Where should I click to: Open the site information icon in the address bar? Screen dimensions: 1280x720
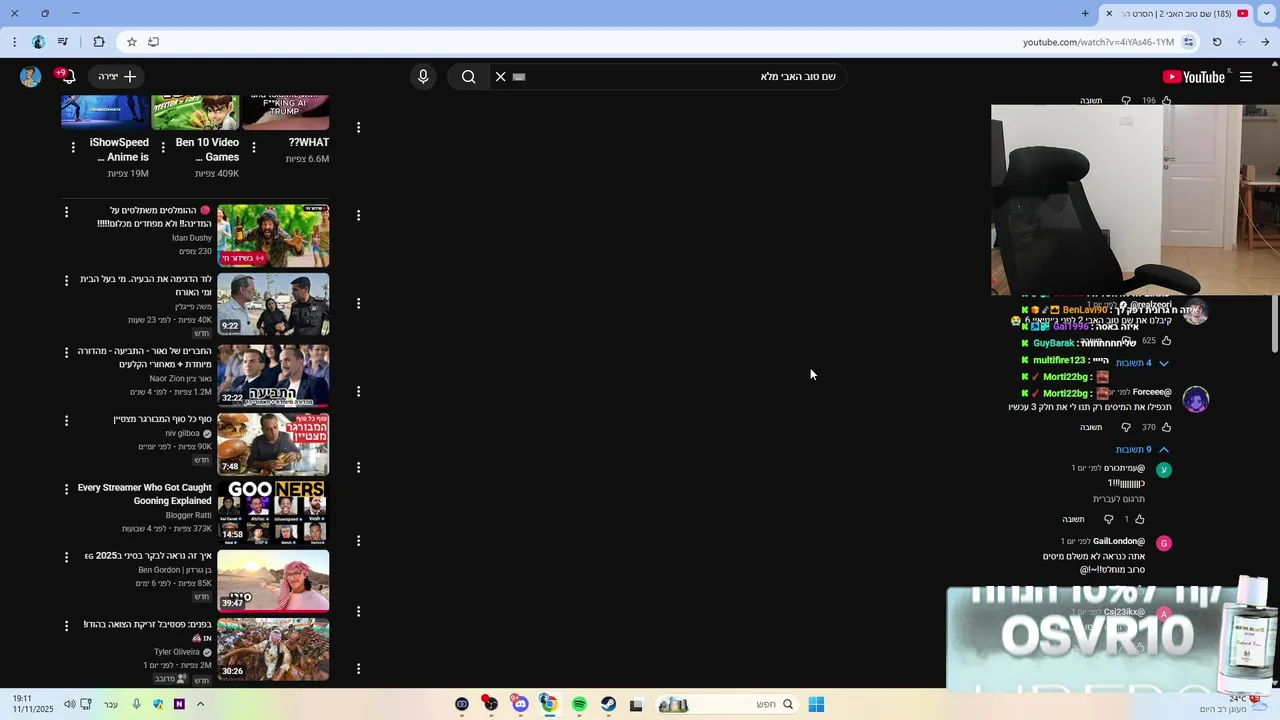1189,42
